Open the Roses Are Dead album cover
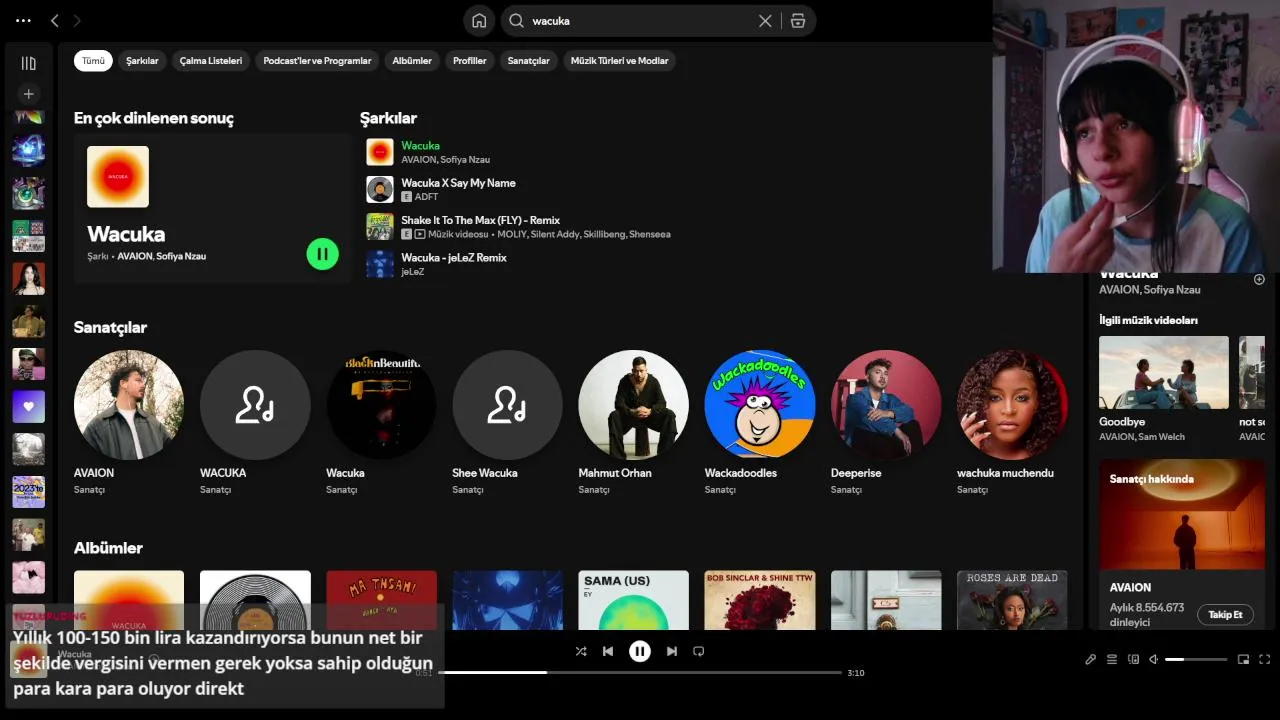 click(x=1011, y=600)
